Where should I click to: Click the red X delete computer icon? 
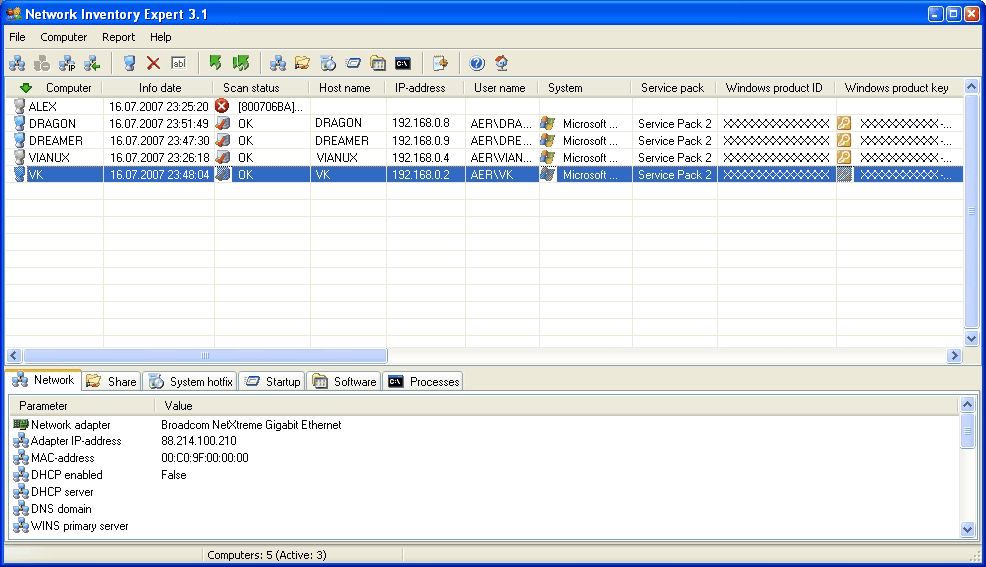[153, 63]
